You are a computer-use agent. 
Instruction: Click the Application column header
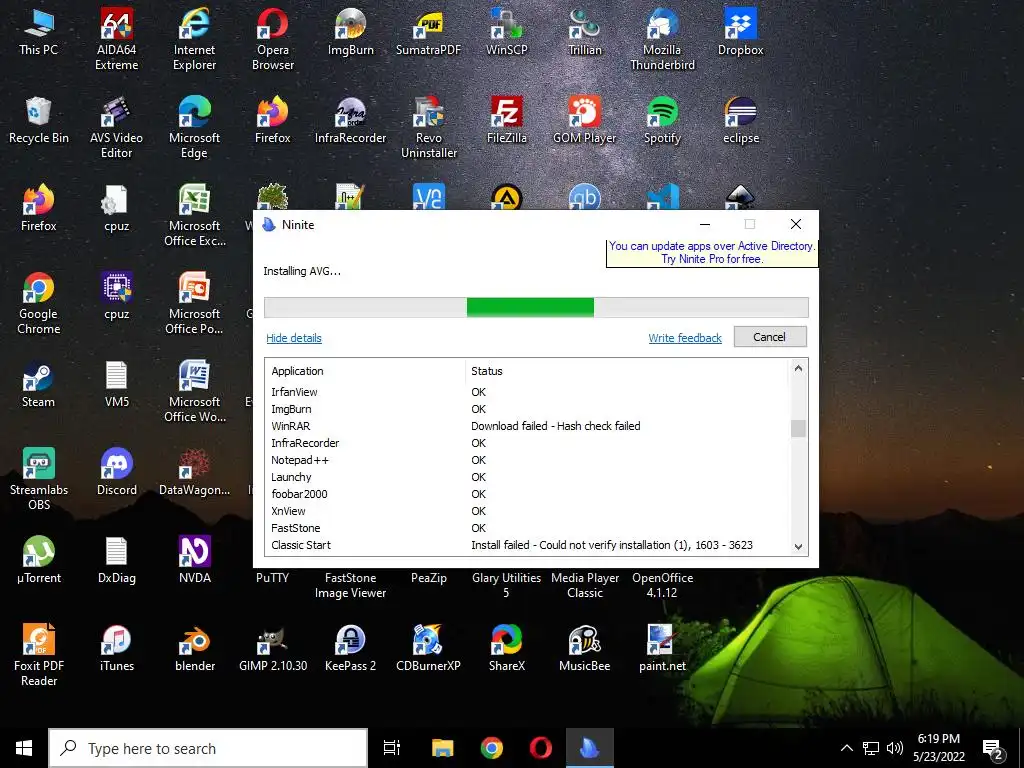coord(297,371)
